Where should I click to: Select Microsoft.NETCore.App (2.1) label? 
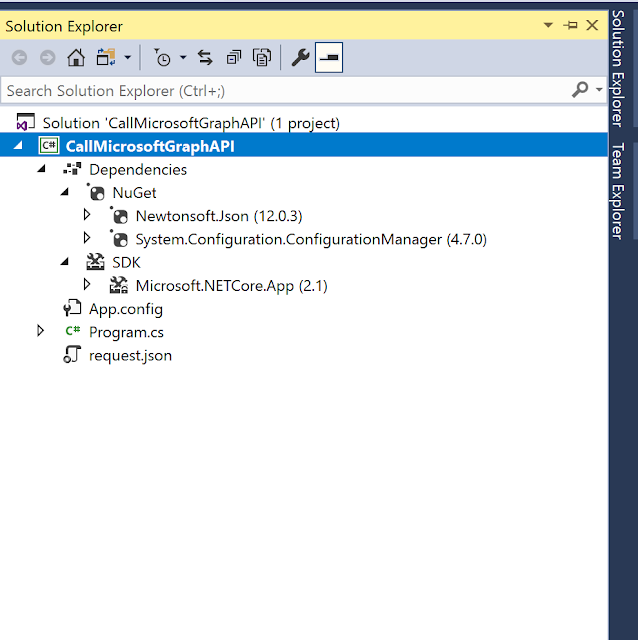pyautogui.click(x=231, y=286)
